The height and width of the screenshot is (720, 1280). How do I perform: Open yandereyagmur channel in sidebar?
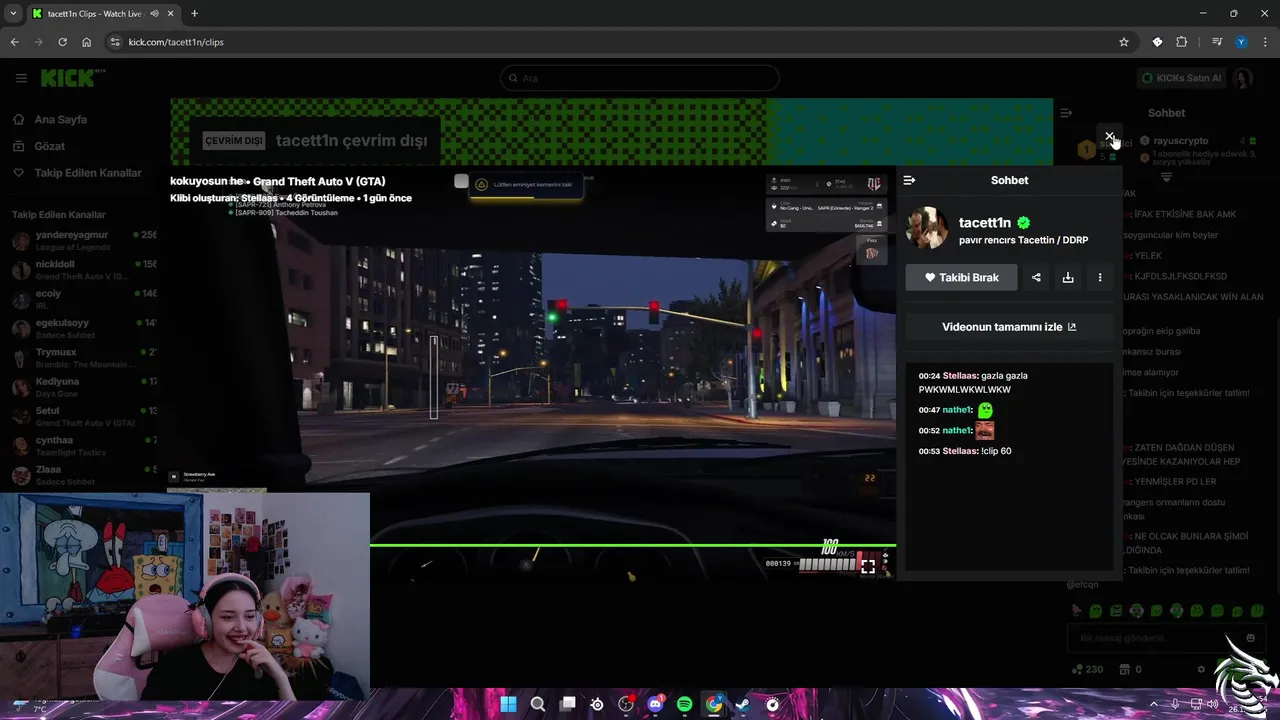click(x=83, y=241)
